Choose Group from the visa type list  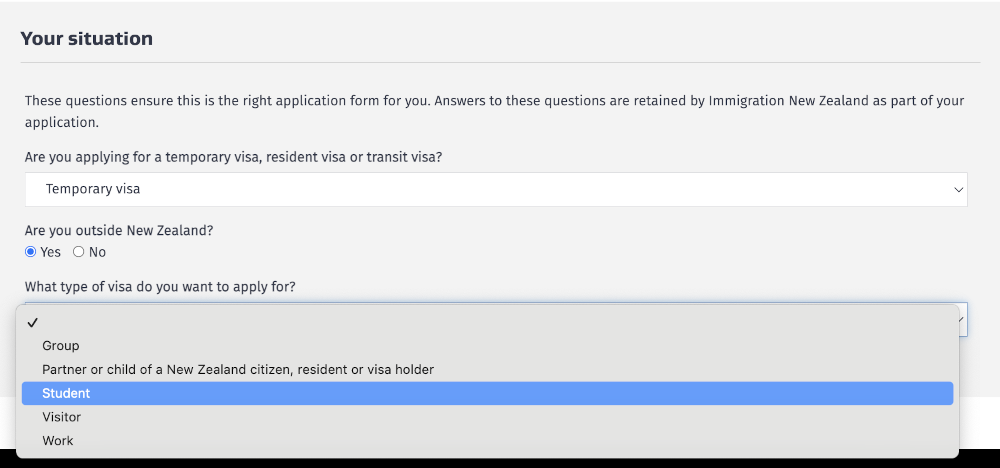[x=61, y=346]
